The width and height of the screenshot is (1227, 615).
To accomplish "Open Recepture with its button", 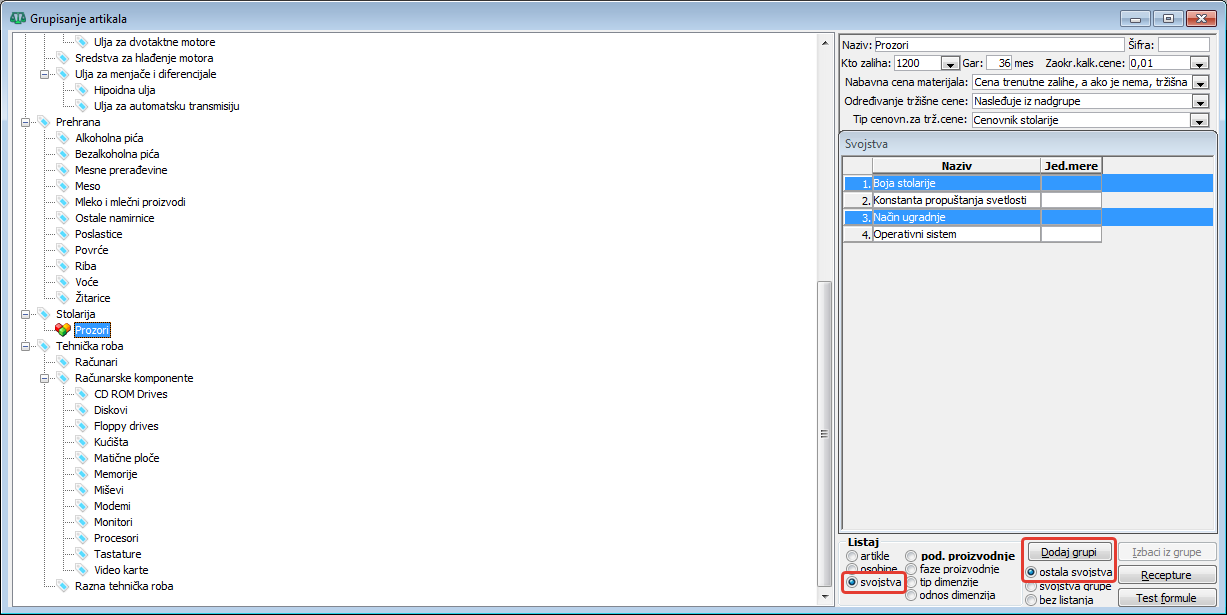I will [1167, 575].
